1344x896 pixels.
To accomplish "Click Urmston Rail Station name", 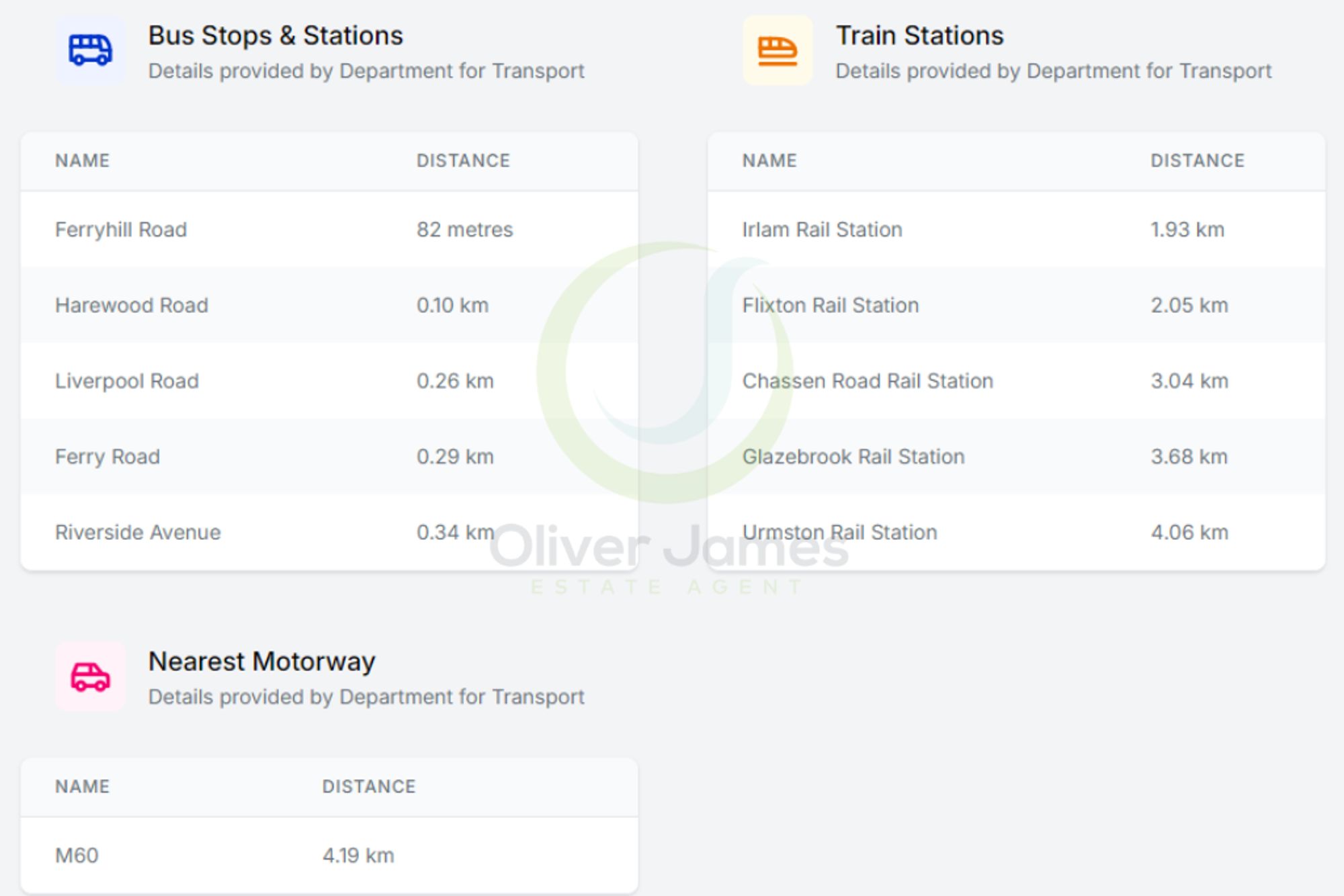I will coord(839,533).
